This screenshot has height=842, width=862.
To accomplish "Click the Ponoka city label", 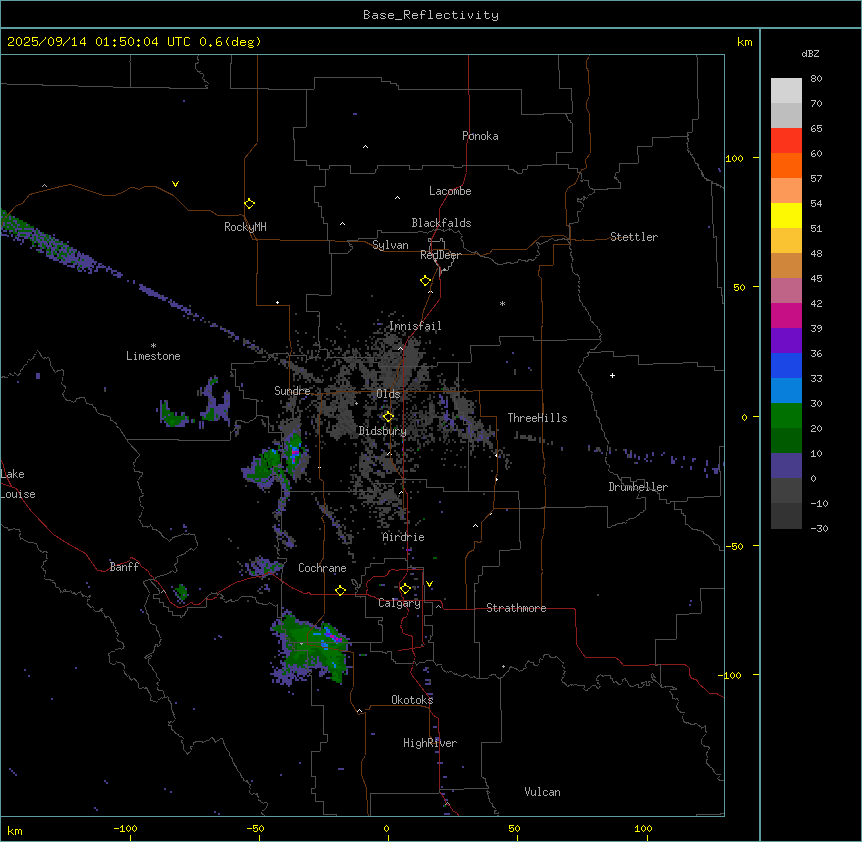I will (480, 136).
